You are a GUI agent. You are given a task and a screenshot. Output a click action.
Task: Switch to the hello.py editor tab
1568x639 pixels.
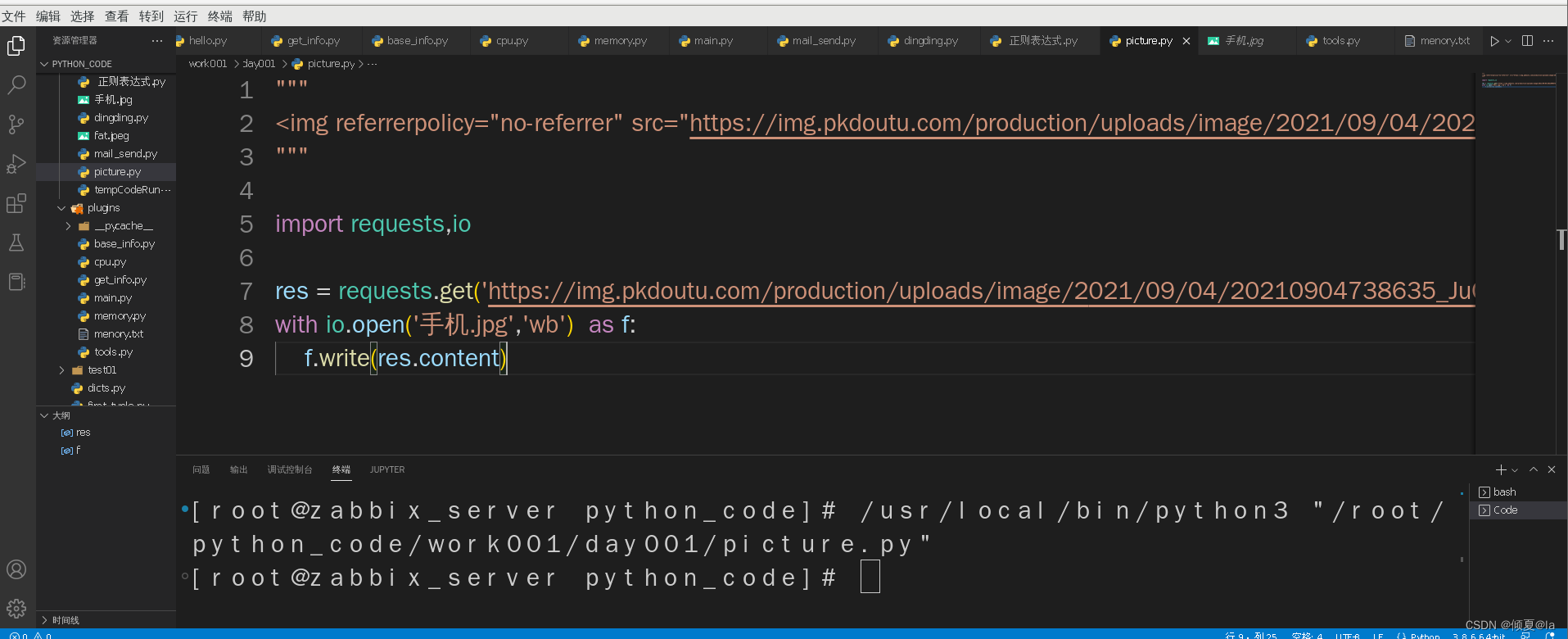pos(217,41)
